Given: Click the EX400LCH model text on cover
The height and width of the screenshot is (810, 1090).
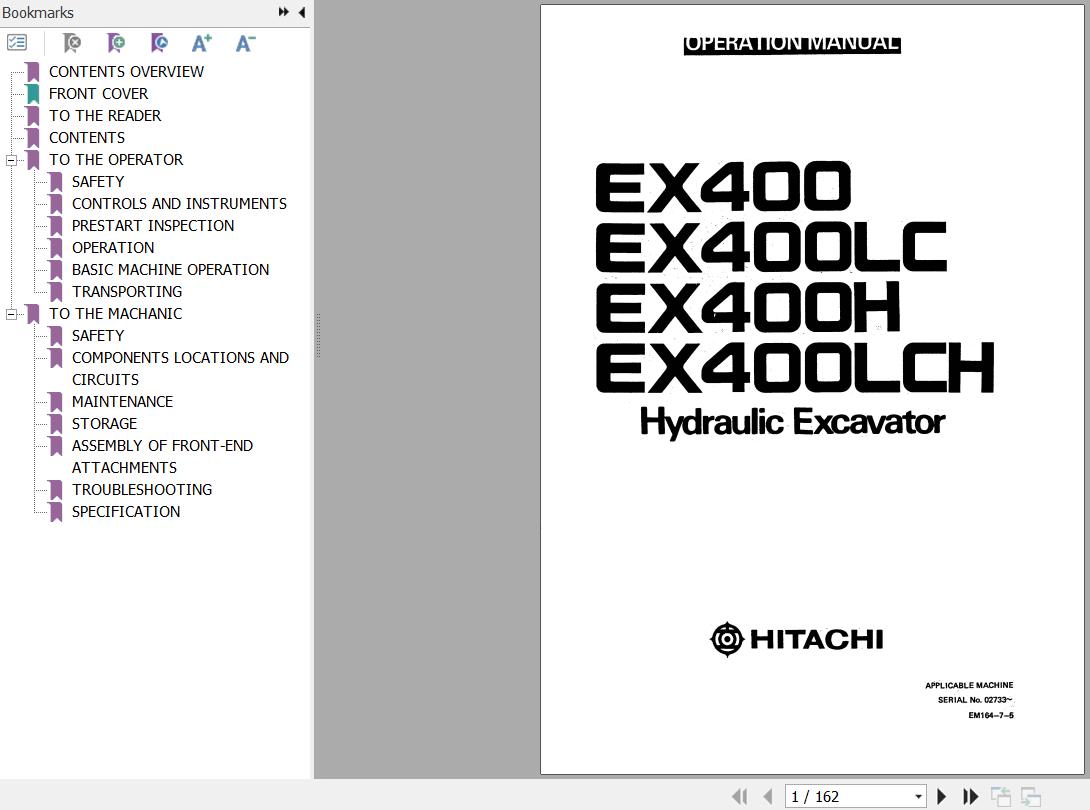Looking at the screenshot, I should point(795,367).
